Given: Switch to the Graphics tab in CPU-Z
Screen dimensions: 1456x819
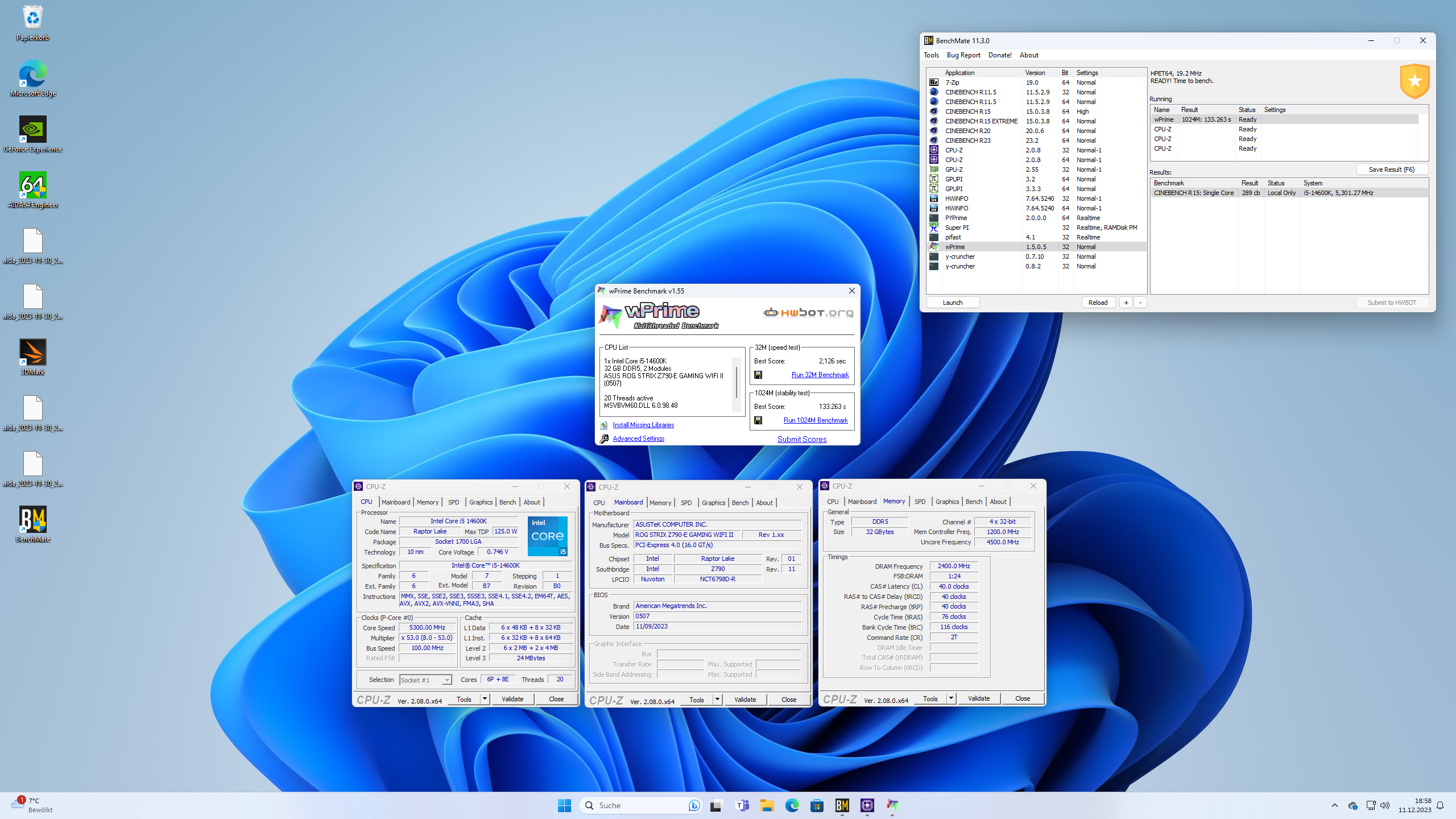Looking at the screenshot, I should pos(481,502).
